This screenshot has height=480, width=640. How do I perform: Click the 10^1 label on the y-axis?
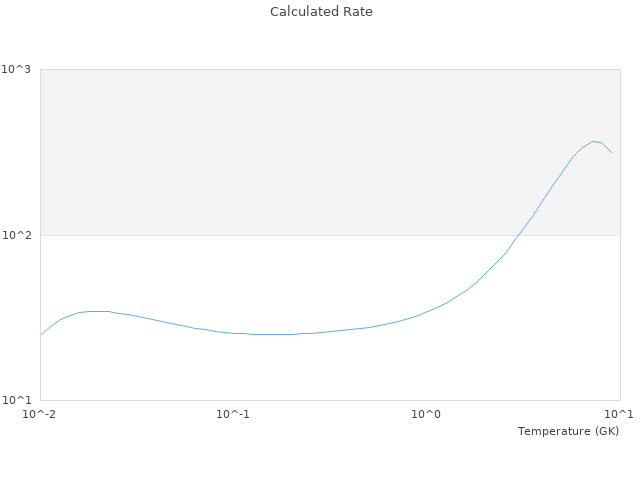point(19,401)
